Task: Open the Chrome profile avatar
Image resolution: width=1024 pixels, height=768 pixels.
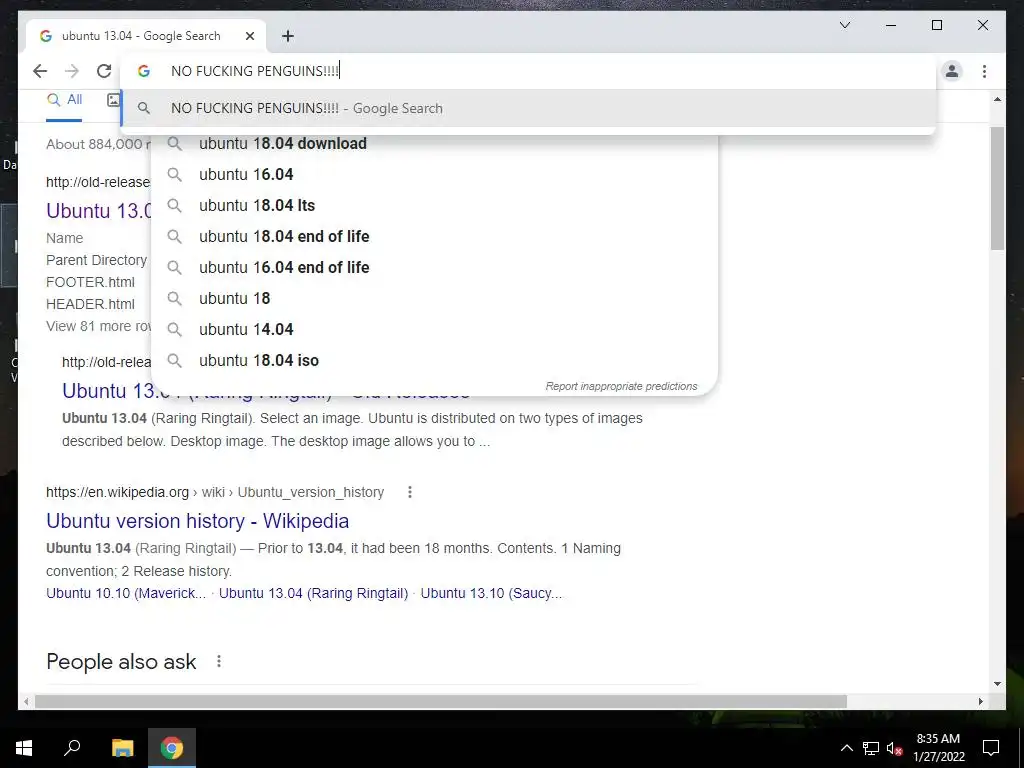Action: (x=952, y=71)
